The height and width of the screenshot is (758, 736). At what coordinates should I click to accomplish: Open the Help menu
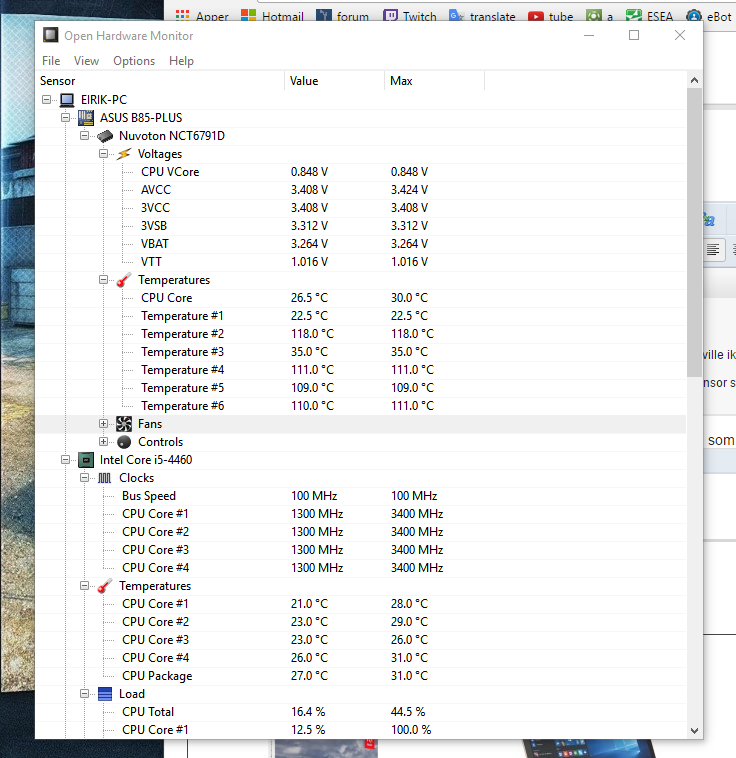click(x=181, y=61)
